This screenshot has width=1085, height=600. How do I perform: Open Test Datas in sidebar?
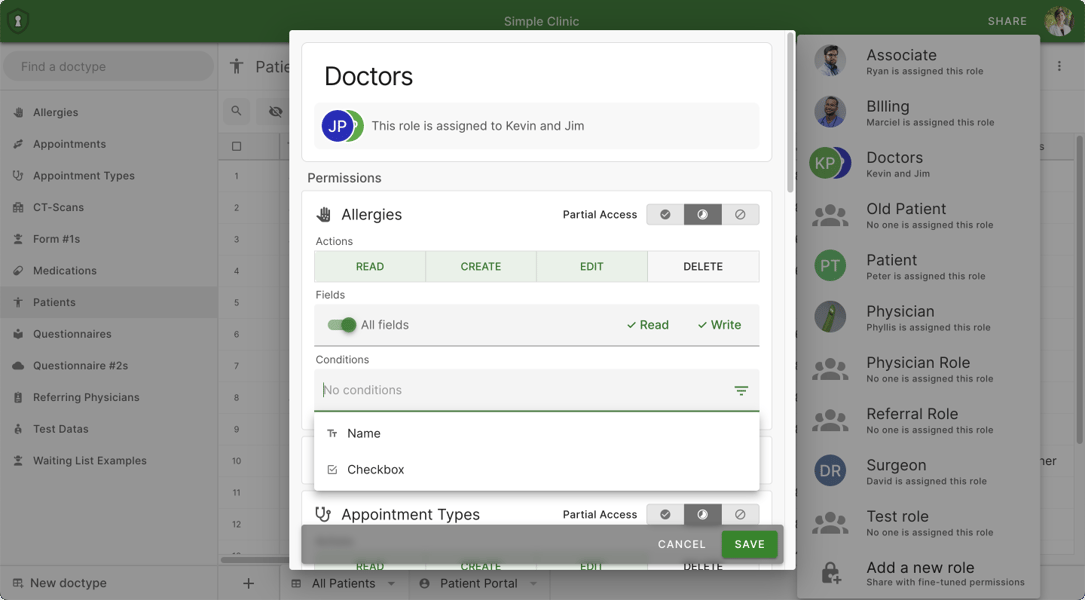[109, 429]
